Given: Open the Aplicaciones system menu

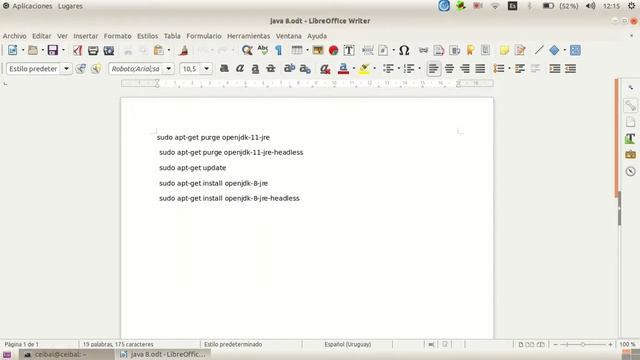Looking at the screenshot, I should 32,6.
